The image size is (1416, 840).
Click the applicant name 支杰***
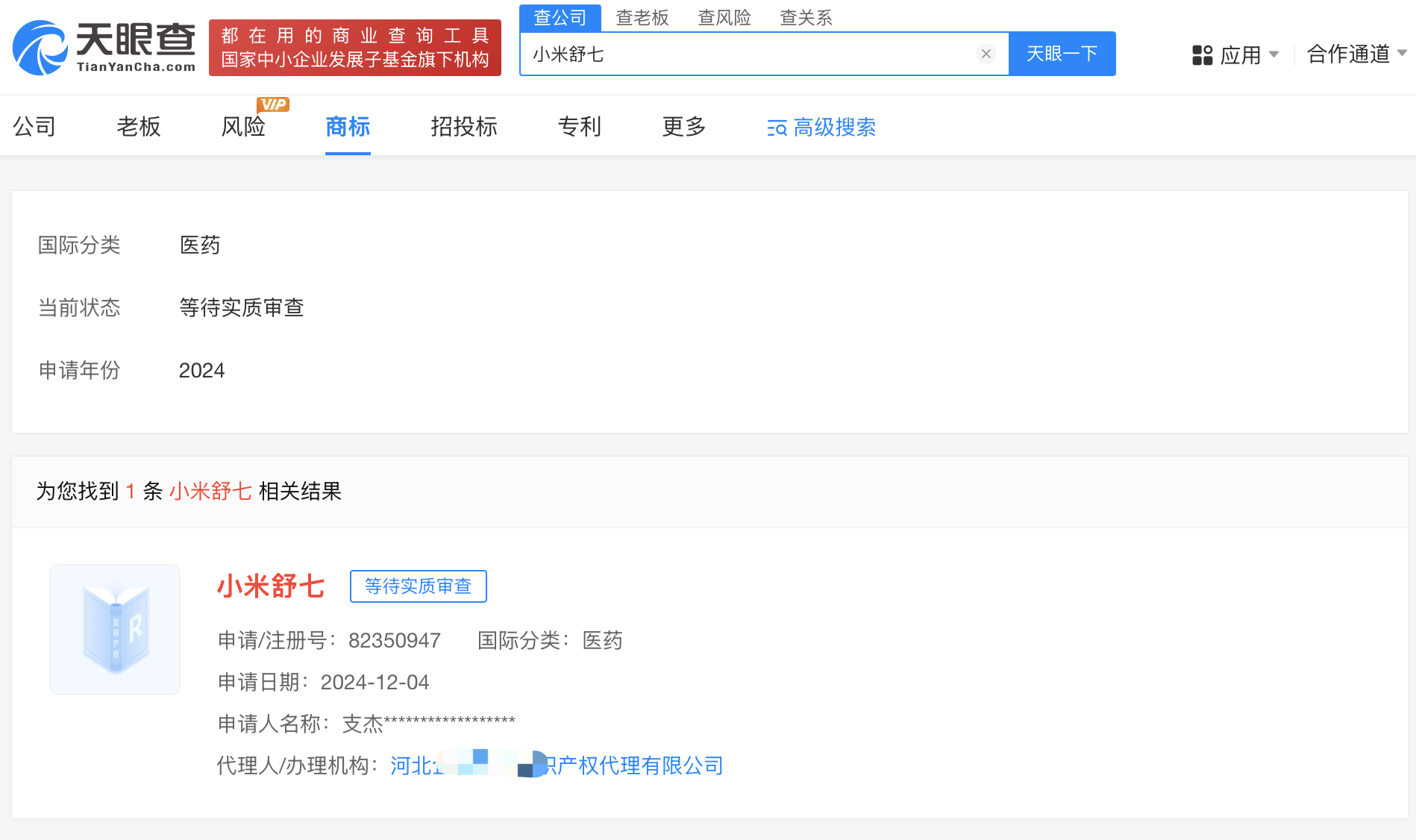point(428,723)
